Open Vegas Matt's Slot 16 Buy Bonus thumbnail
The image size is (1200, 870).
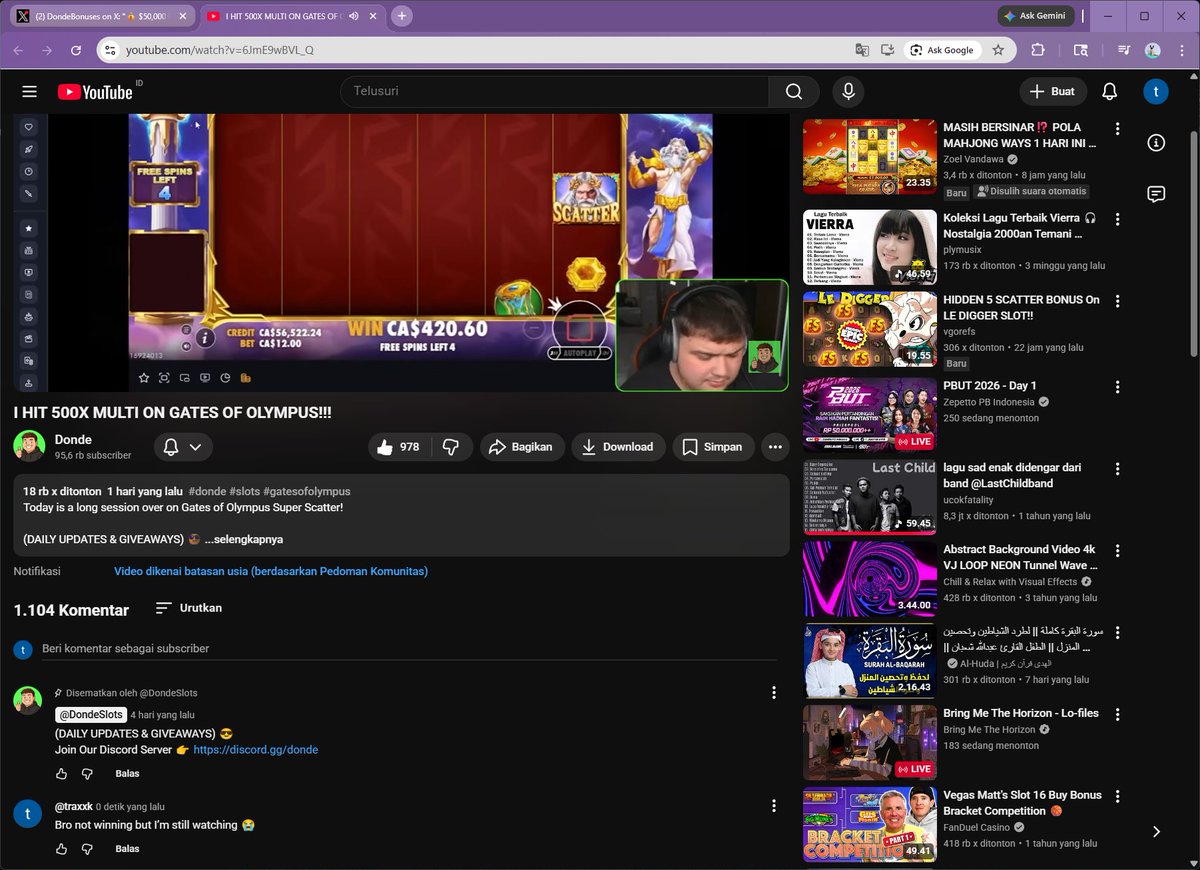[870, 825]
